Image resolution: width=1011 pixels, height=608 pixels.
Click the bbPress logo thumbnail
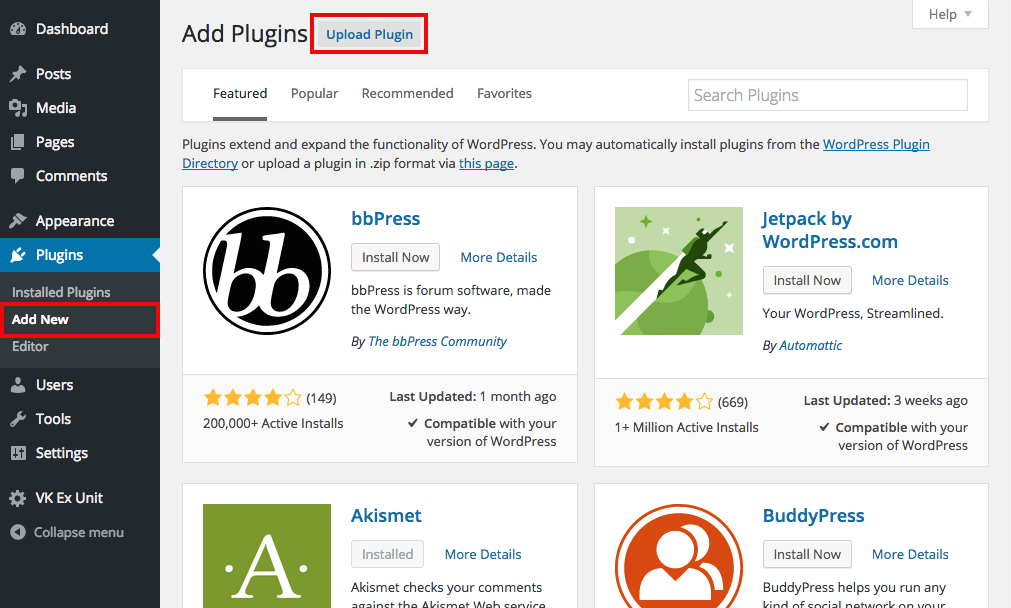point(267,271)
